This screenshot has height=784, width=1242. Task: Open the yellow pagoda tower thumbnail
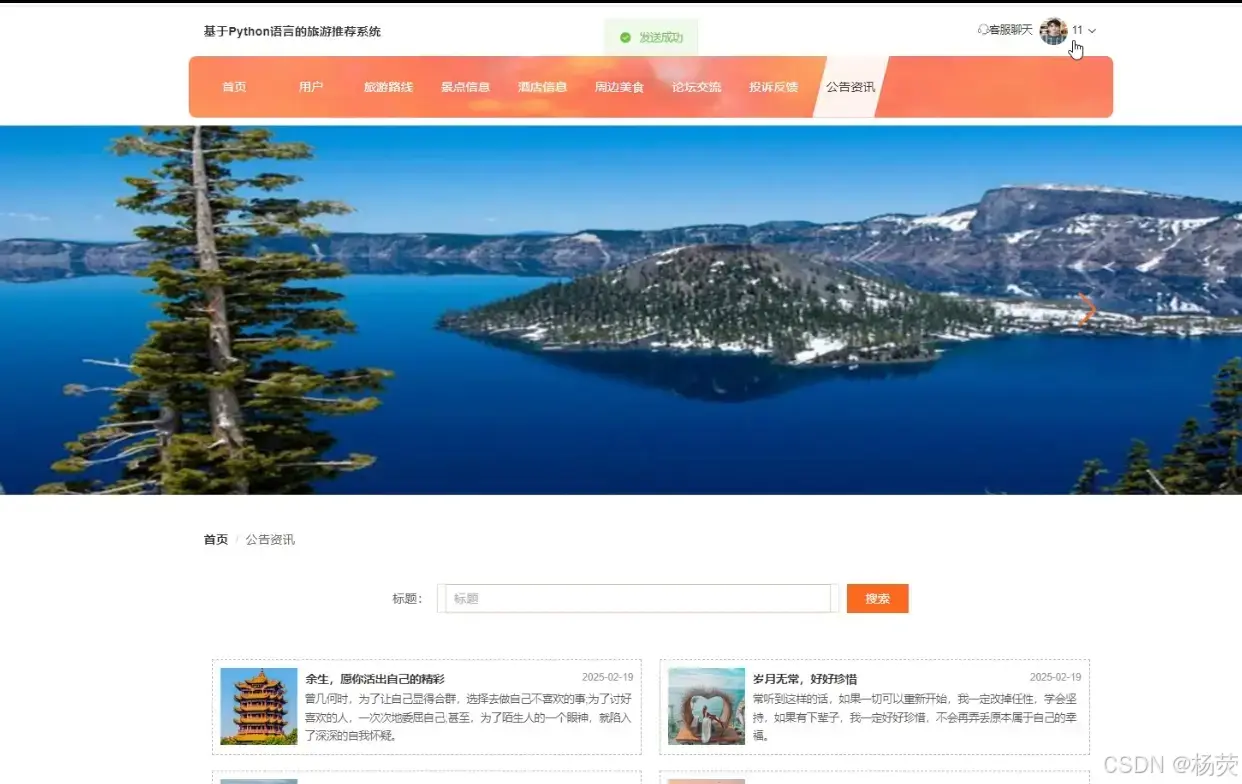(x=258, y=706)
